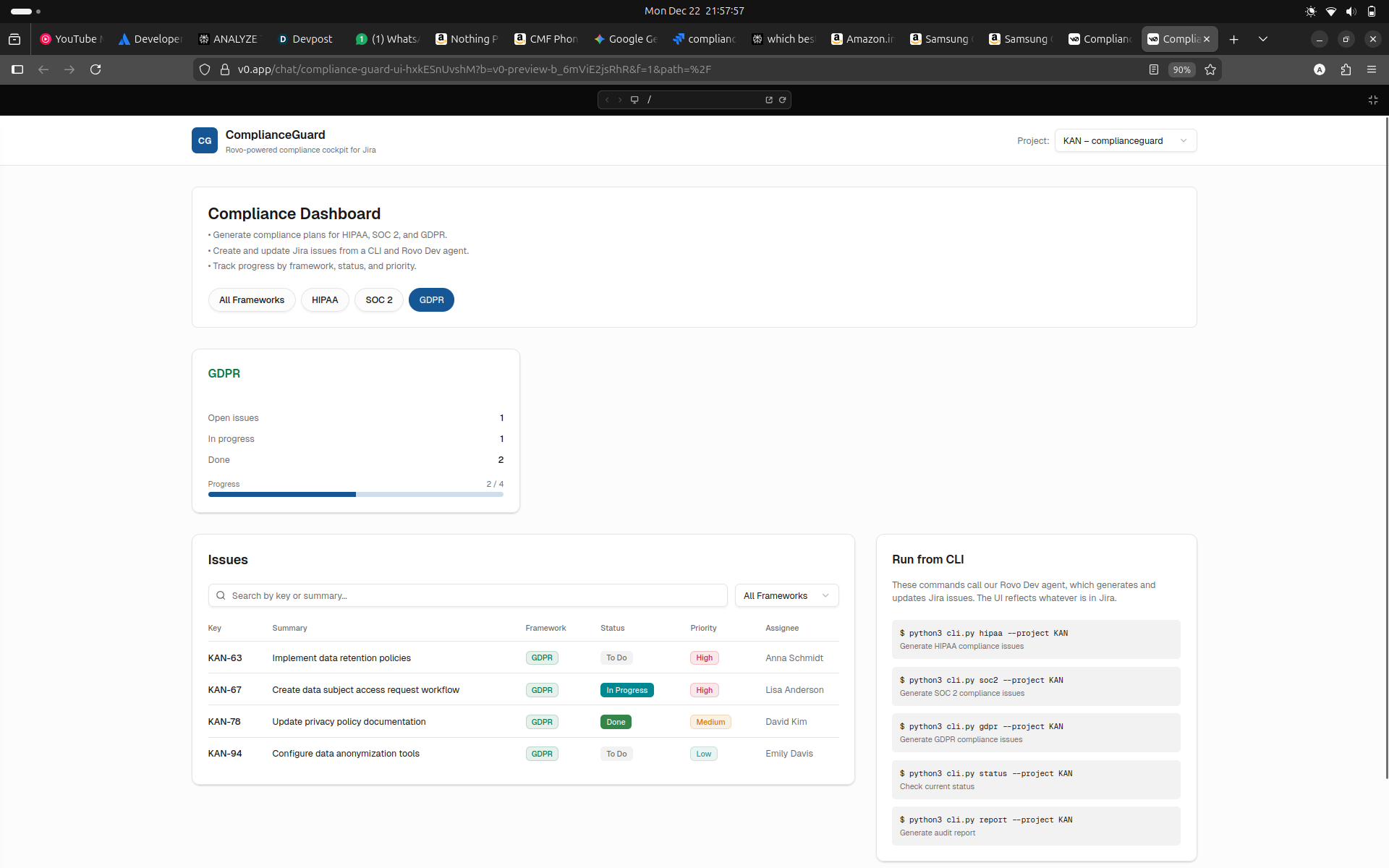Expand the browser tab list chevron
The image size is (1389, 868).
(x=1263, y=39)
